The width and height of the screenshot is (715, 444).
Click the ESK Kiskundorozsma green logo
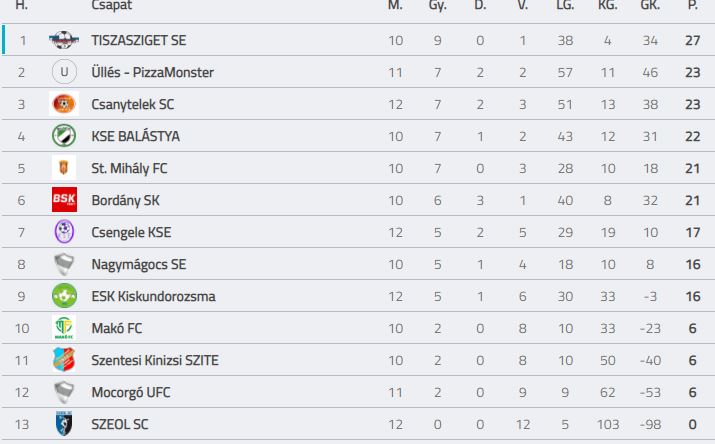point(64,296)
